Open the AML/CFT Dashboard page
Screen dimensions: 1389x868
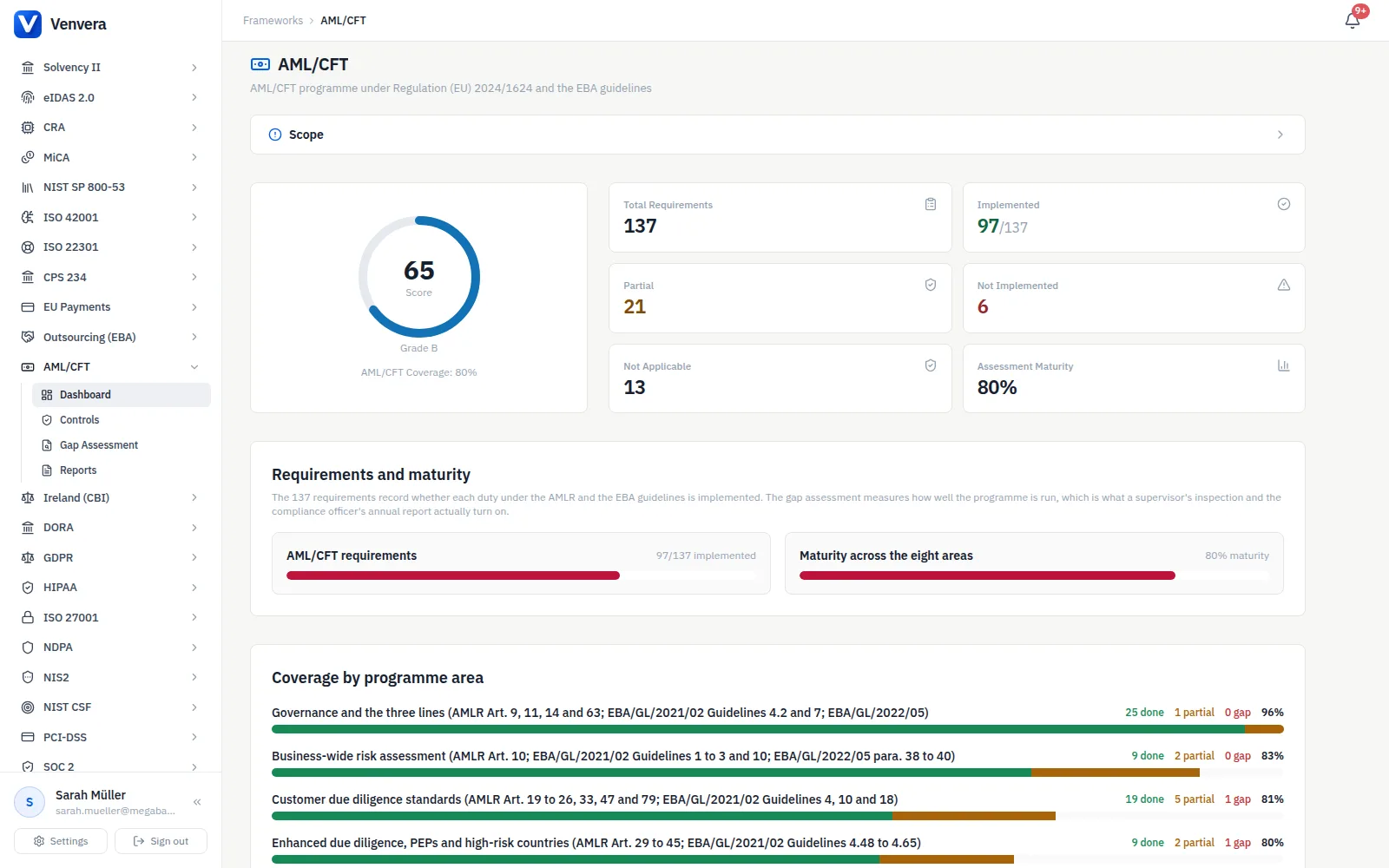[x=122, y=395]
